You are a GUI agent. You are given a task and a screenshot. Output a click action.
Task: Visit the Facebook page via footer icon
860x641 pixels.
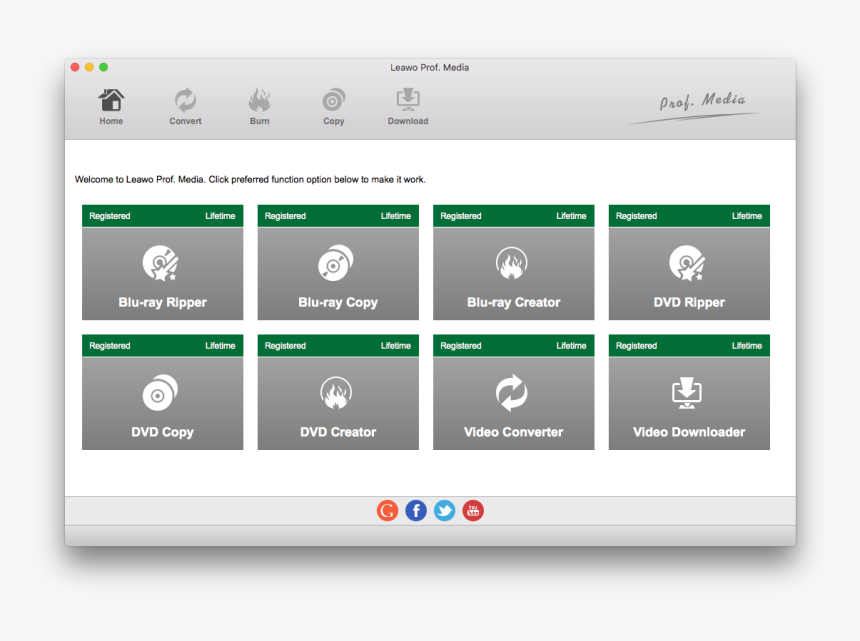[416, 511]
